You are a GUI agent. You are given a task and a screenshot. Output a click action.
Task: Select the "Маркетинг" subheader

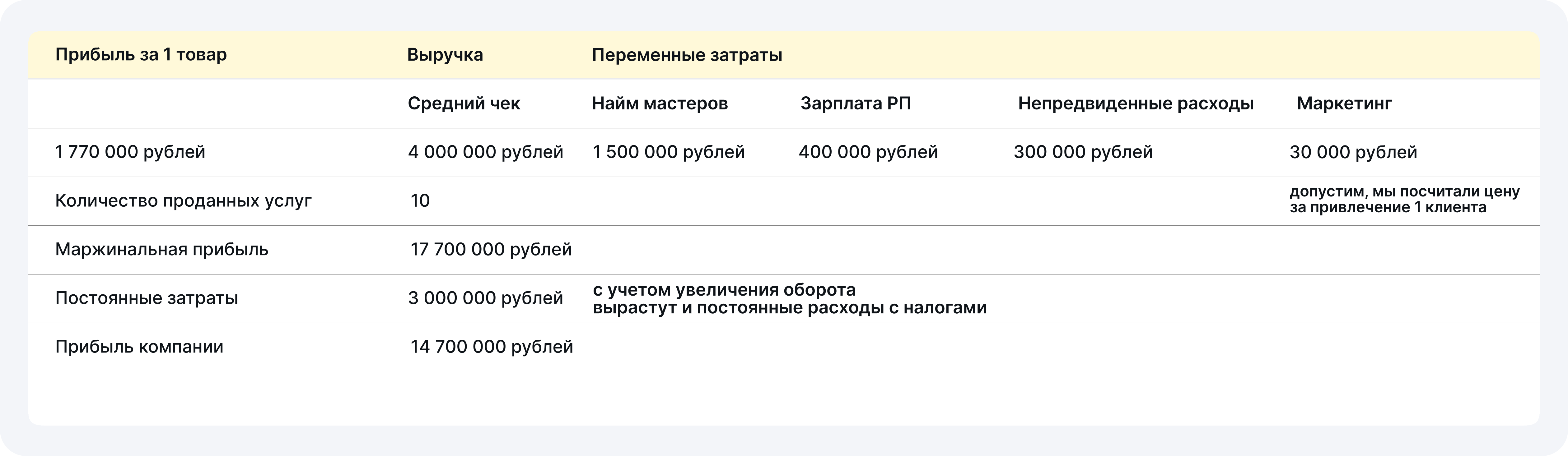coord(1344,104)
